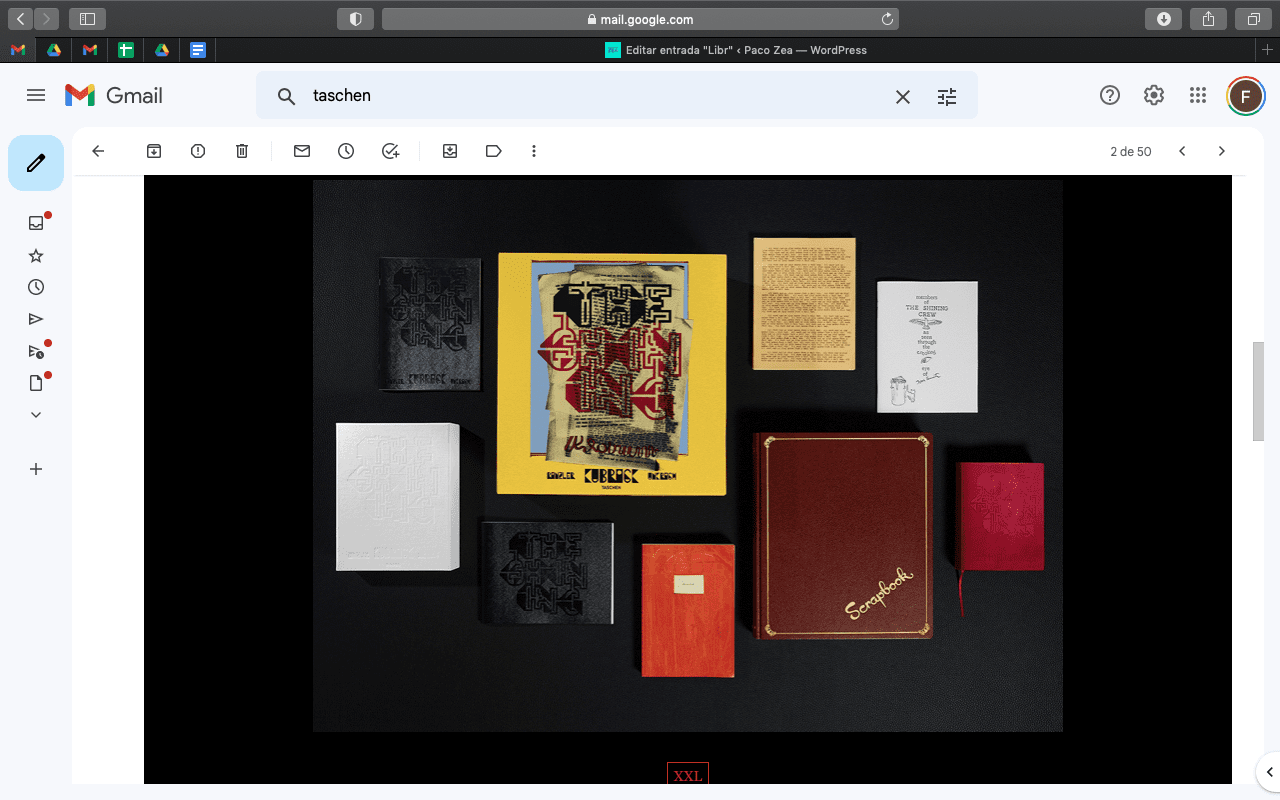Open Safari share menu
Viewport: 1280px width, 800px height.
(1208, 19)
